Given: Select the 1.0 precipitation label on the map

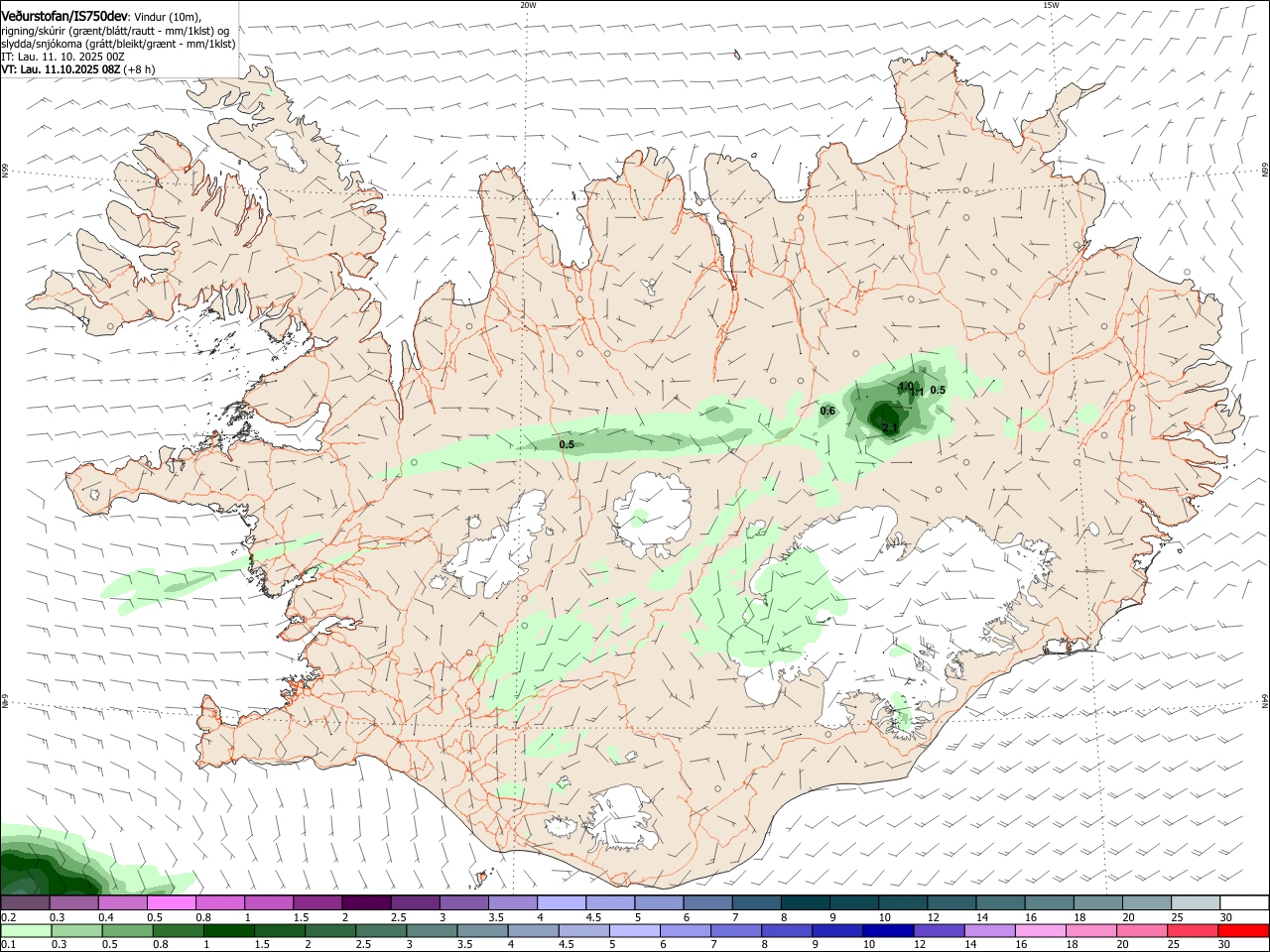Looking at the screenshot, I should 906,386.
